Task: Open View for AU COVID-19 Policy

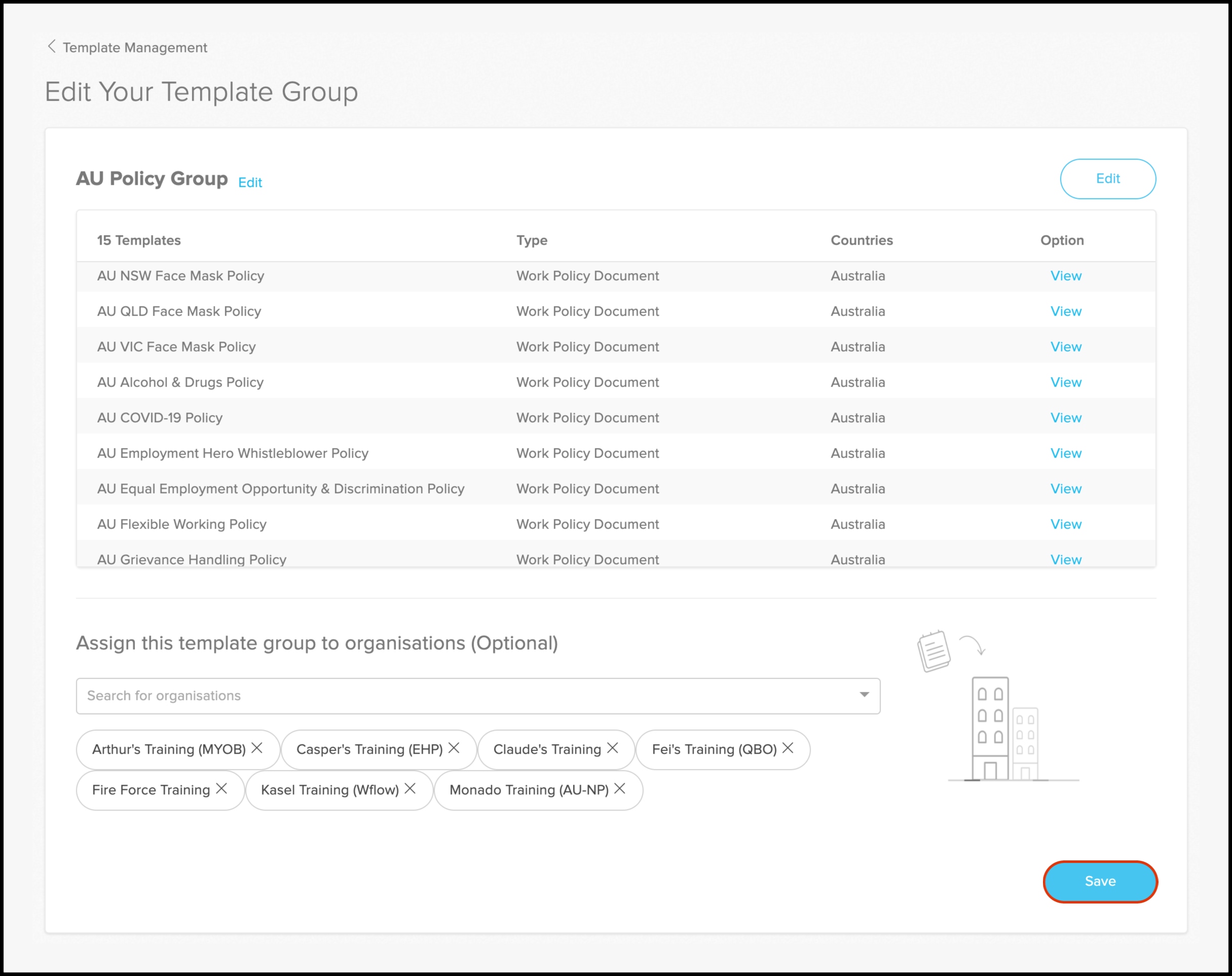Action: click(1066, 418)
